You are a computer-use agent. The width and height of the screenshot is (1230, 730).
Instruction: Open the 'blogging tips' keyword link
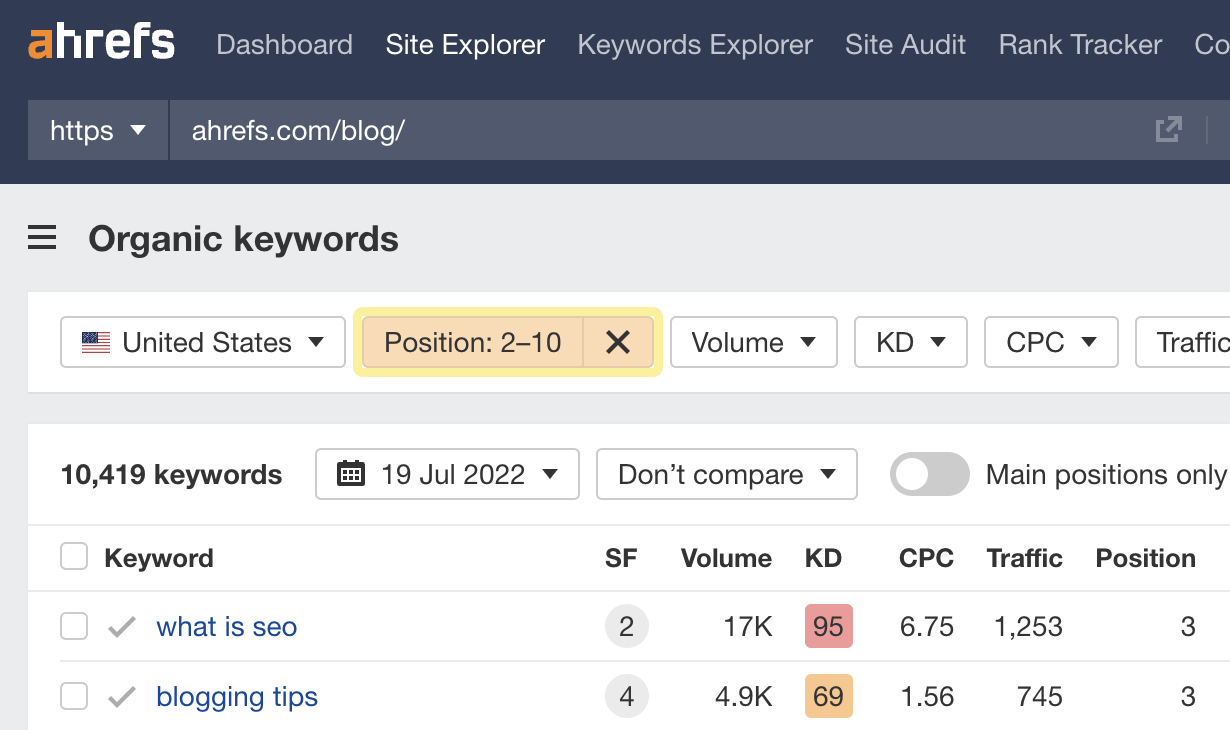(x=237, y=697)
